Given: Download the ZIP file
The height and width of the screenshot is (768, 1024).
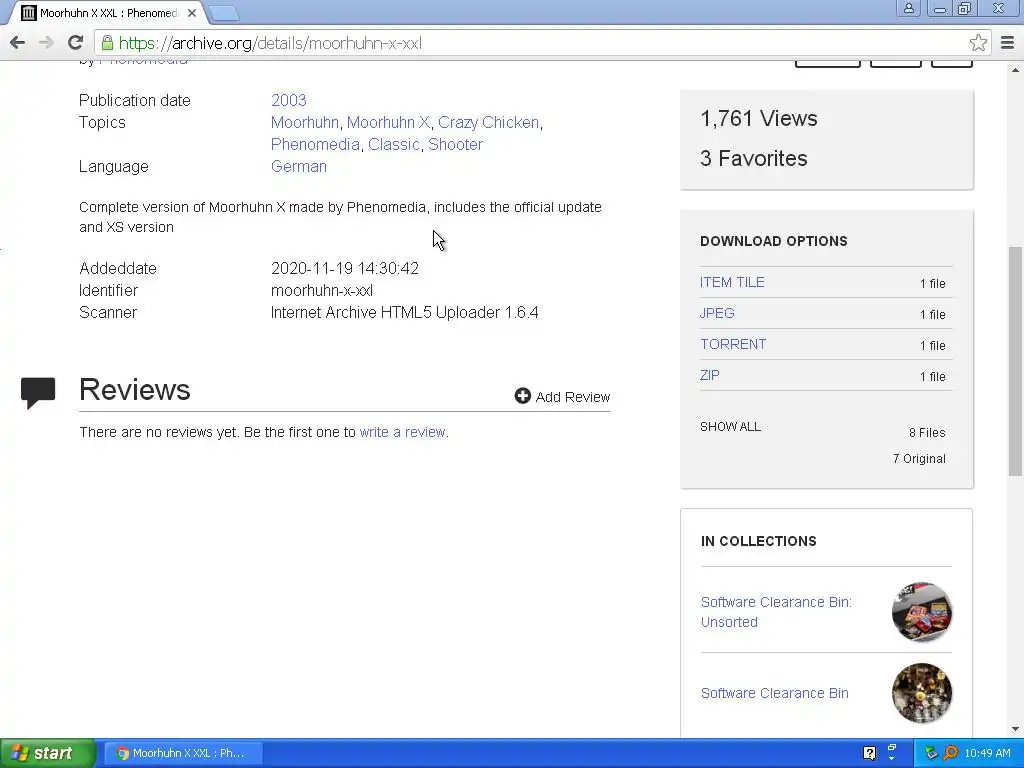Looking at the screenshot, I should [x=709, y=376].
